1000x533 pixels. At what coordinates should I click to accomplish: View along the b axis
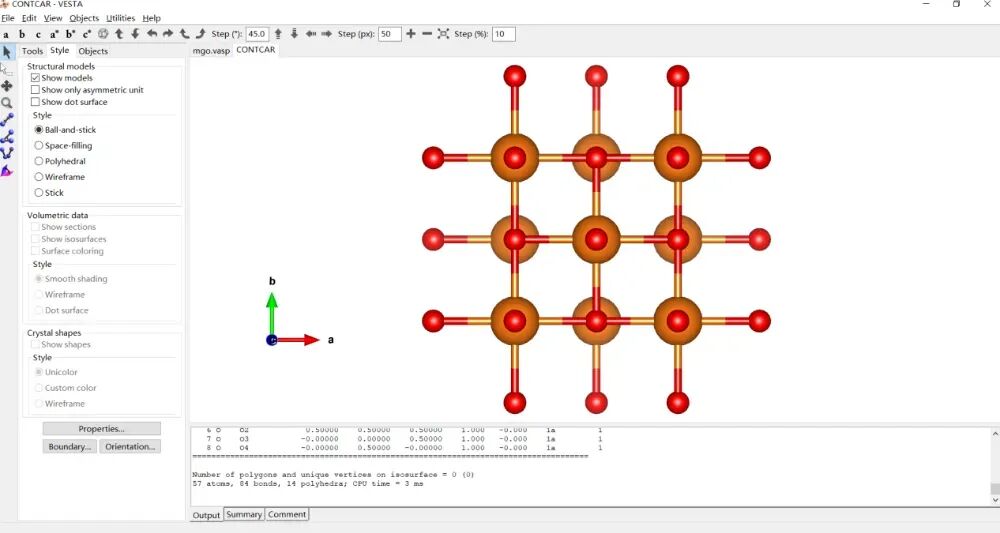(x=22, y=34)
